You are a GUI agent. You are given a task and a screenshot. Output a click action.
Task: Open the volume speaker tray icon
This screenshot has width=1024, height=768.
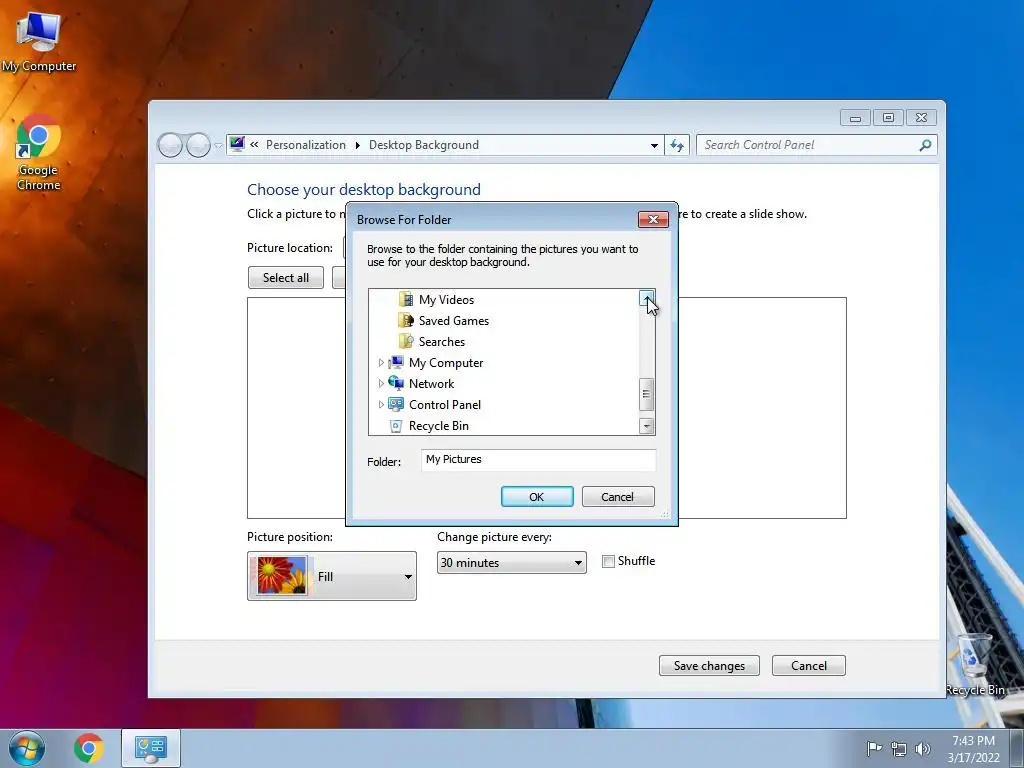coord(923,749)
